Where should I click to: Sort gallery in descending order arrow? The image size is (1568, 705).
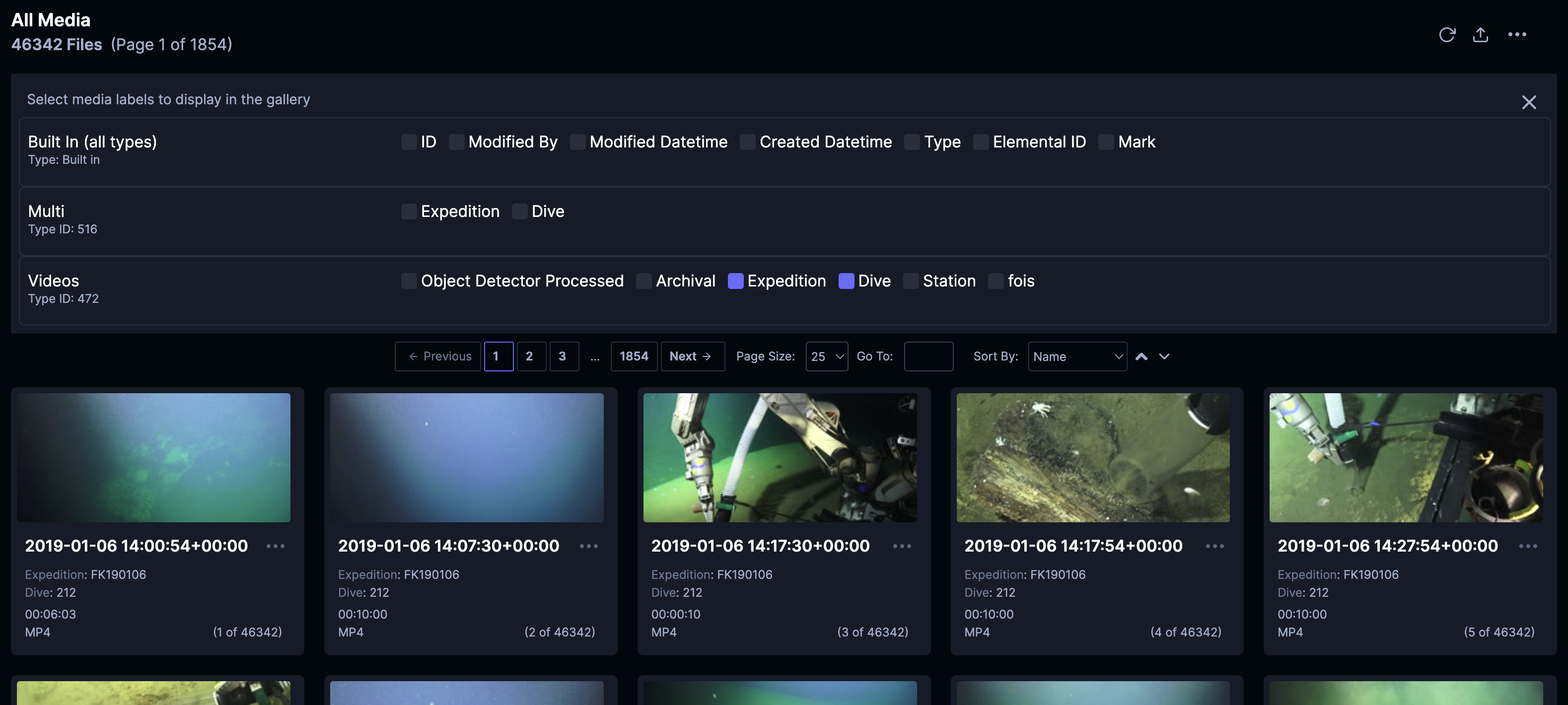click(1164, 356)
